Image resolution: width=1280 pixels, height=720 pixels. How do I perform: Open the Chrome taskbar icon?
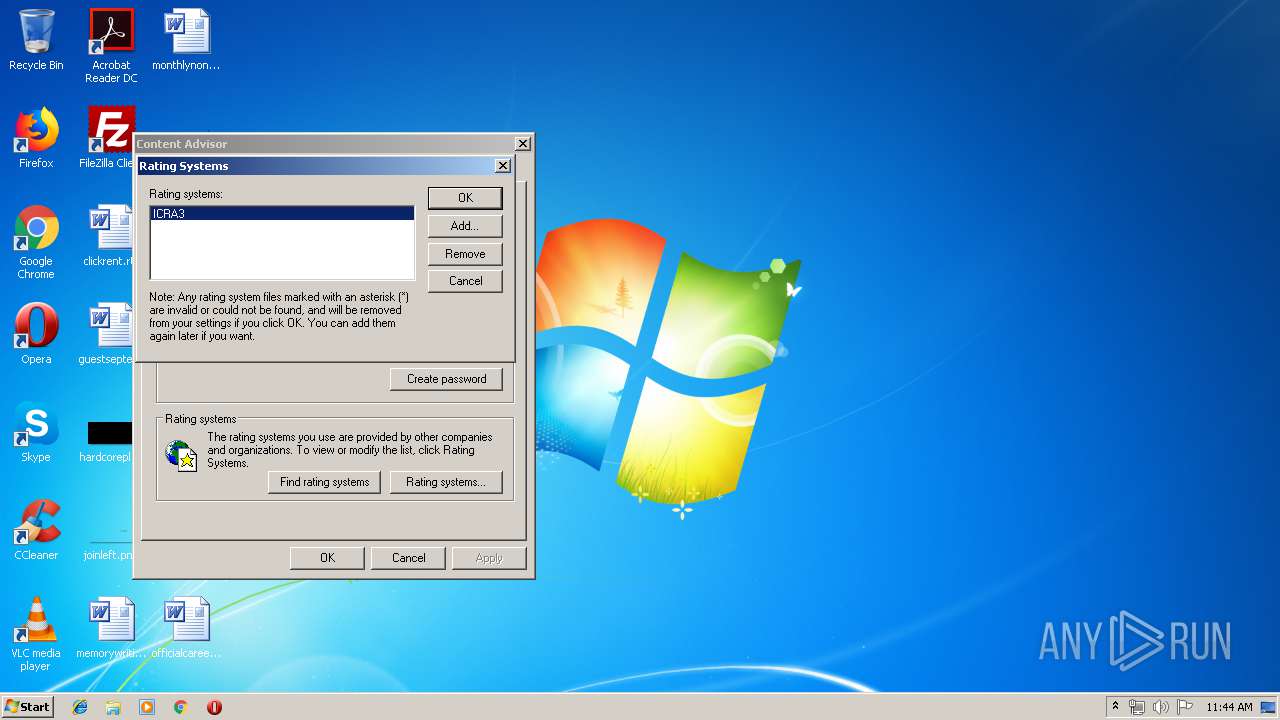click(180, 707)
